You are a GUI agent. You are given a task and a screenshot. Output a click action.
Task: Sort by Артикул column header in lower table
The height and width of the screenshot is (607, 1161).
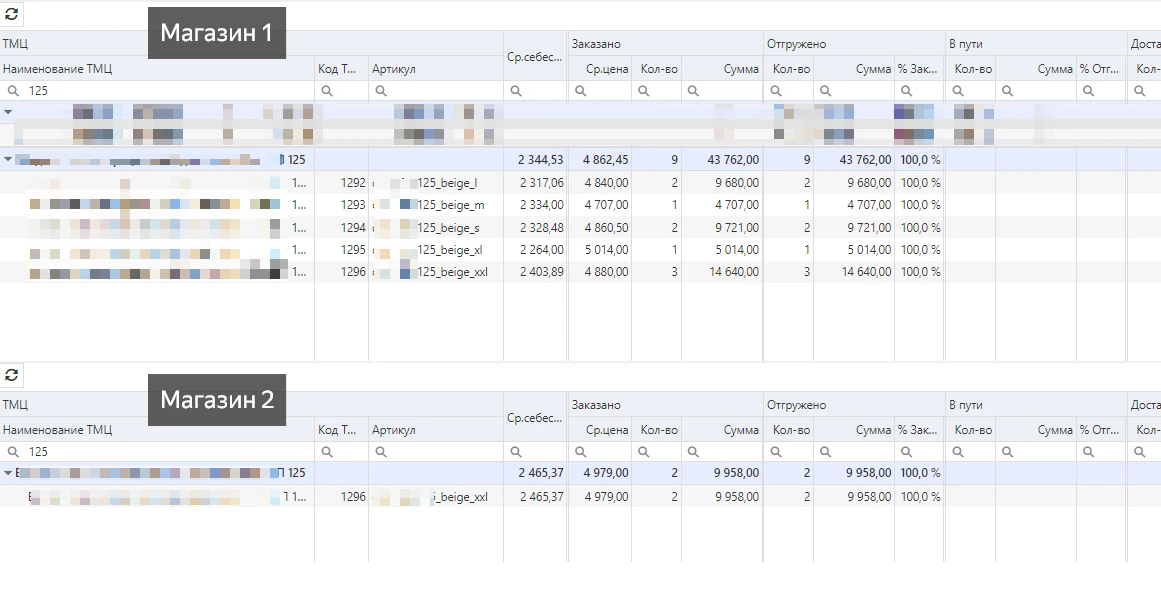(393, 430)
